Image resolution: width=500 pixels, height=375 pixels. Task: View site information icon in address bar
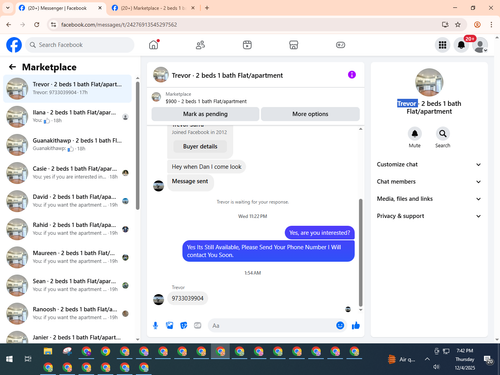point(53,24)
